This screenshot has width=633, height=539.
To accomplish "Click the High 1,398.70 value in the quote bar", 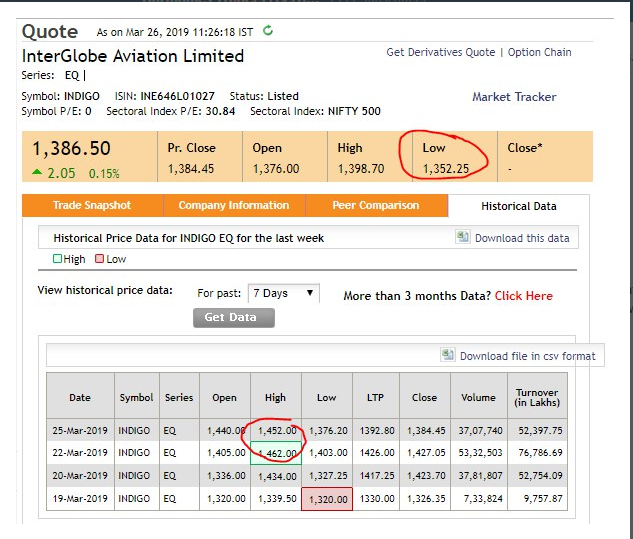I will point(361,168).
